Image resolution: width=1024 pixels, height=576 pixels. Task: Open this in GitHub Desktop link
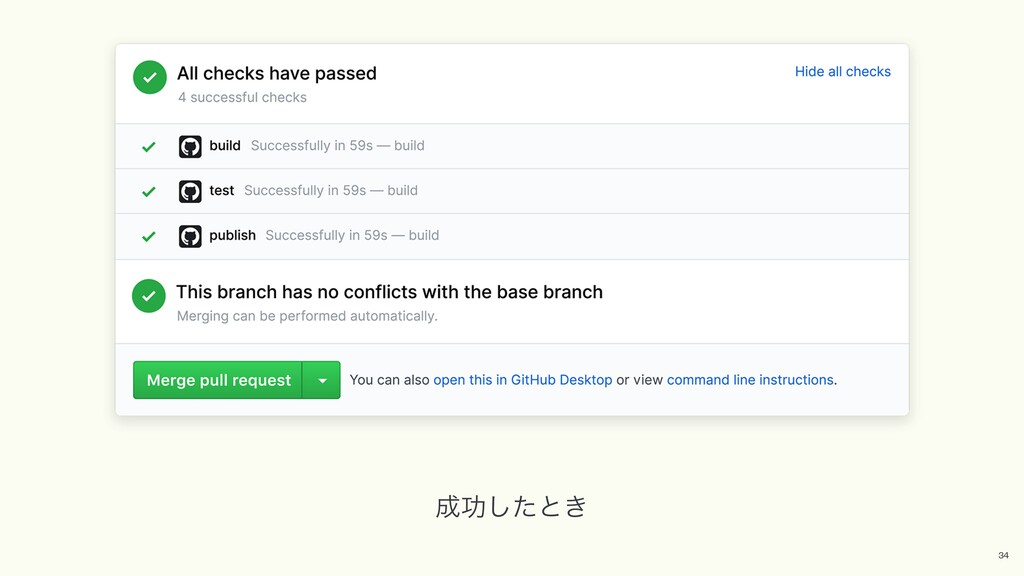(x=522, y=380)
